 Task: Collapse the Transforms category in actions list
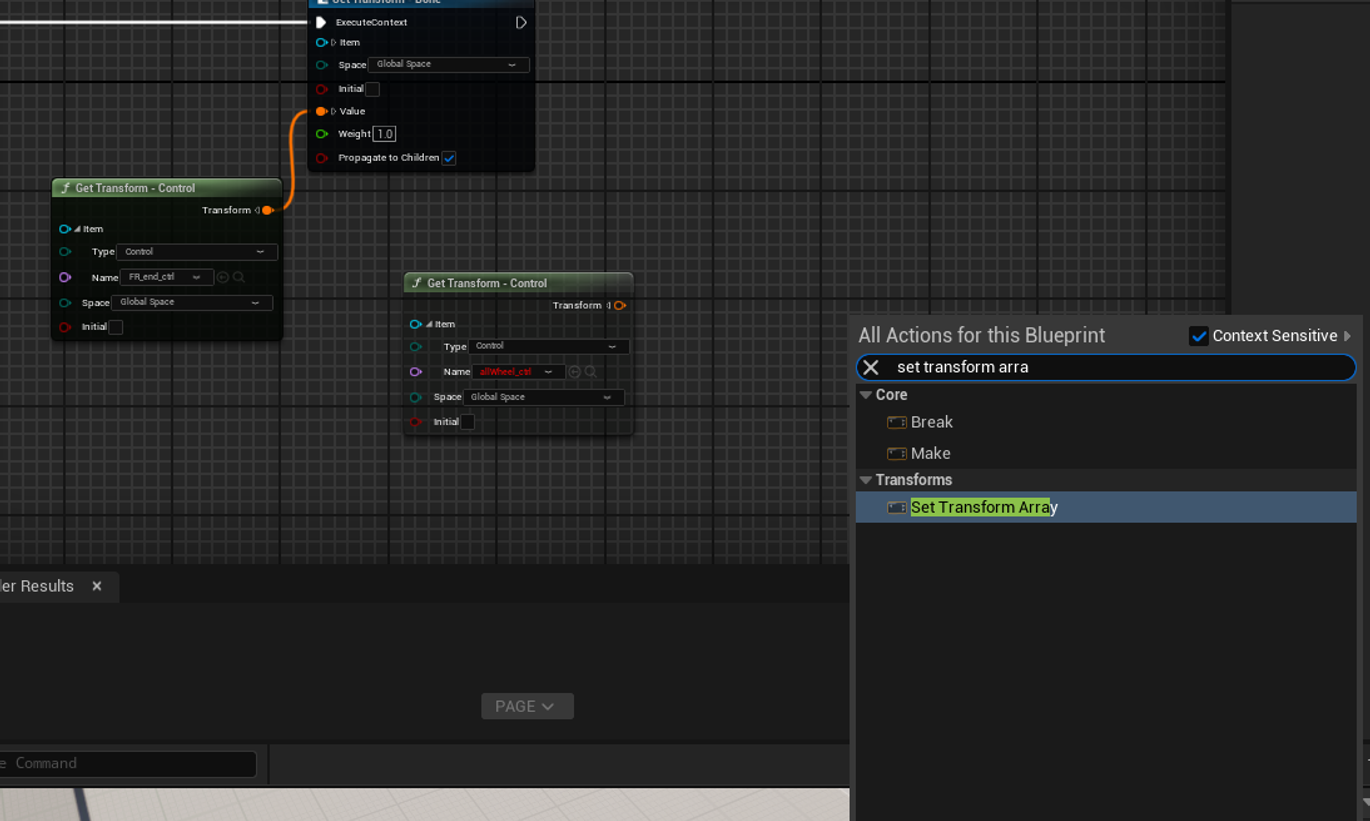tap(866, 480)
